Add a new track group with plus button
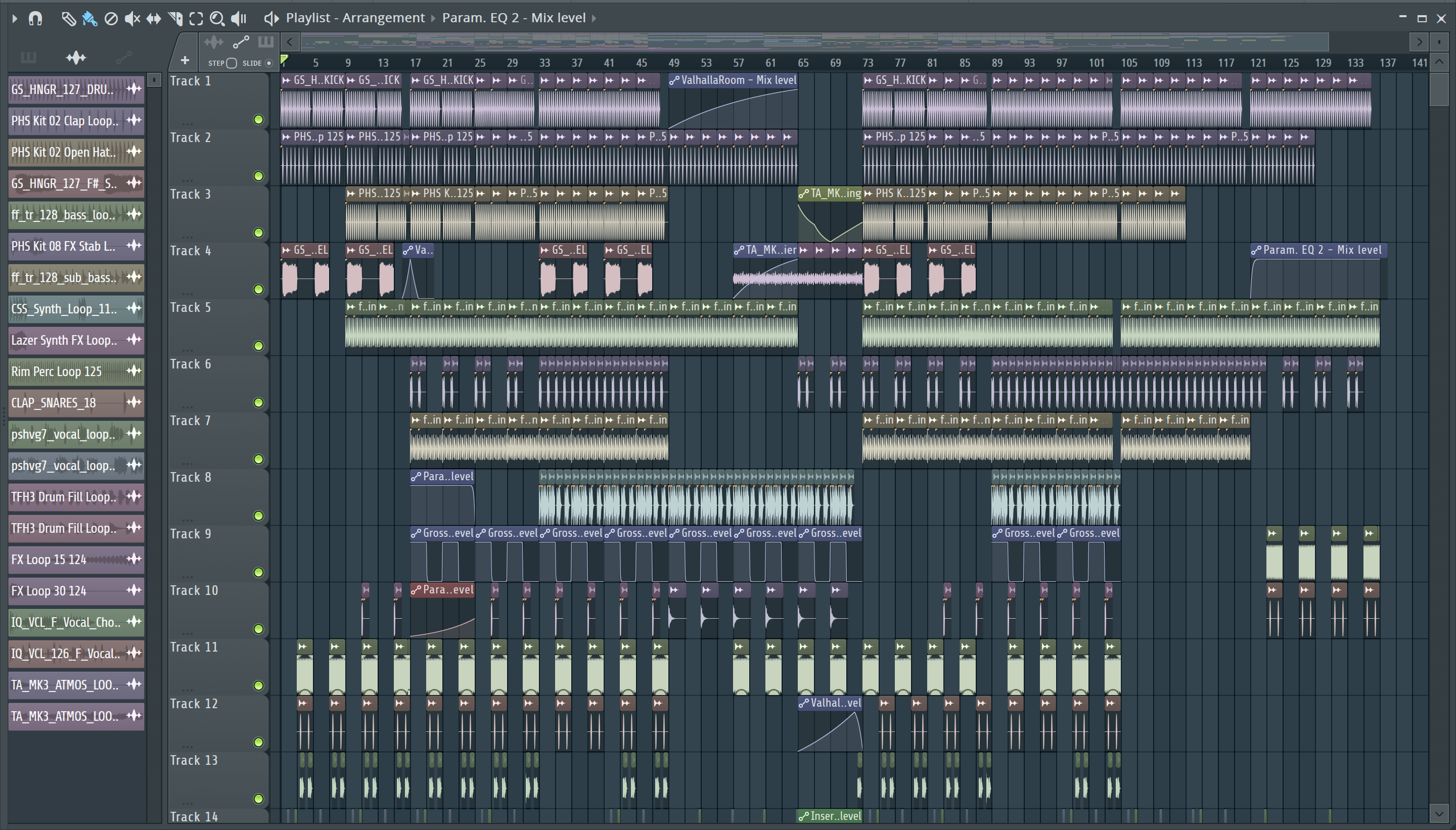Screen dimensions: 1456x830 [x=185, y=60]
